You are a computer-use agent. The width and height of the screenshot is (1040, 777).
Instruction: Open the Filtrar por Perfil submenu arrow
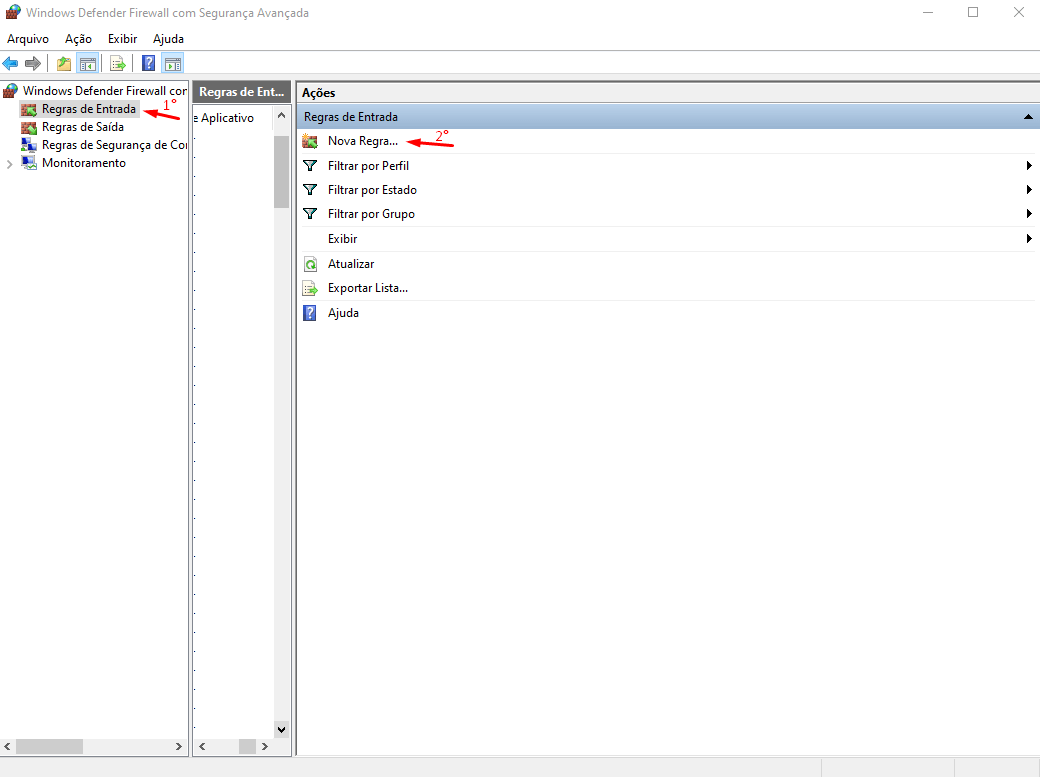(1029, 165)
